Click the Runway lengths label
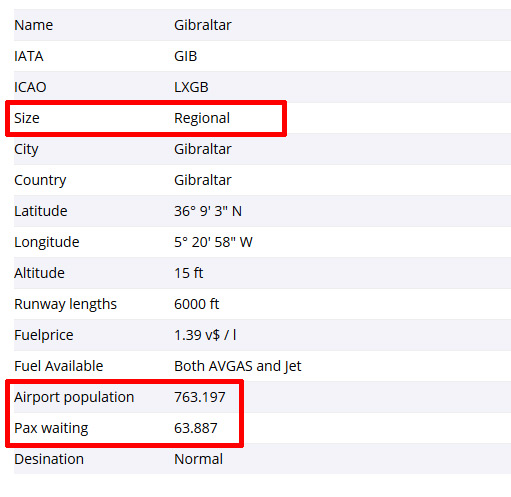This screenshot has width=511, height=497. pos(65,305)
